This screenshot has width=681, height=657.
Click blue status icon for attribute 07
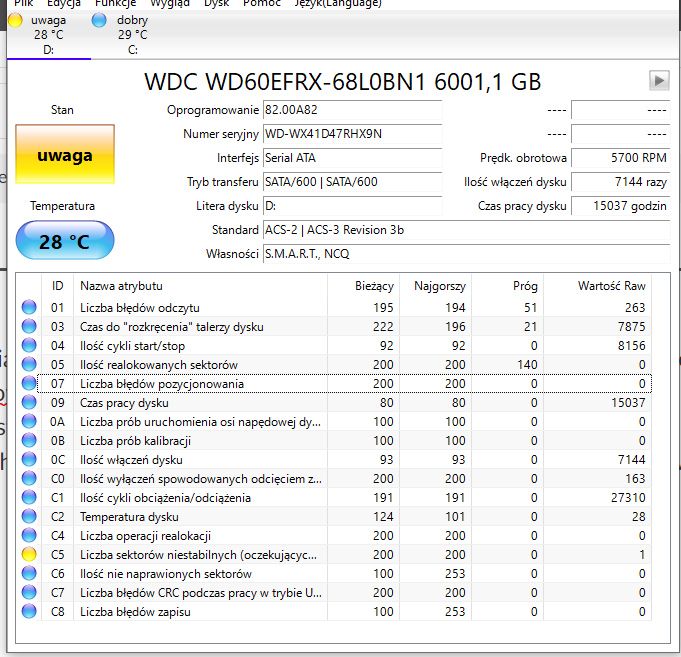click(29, 383)
